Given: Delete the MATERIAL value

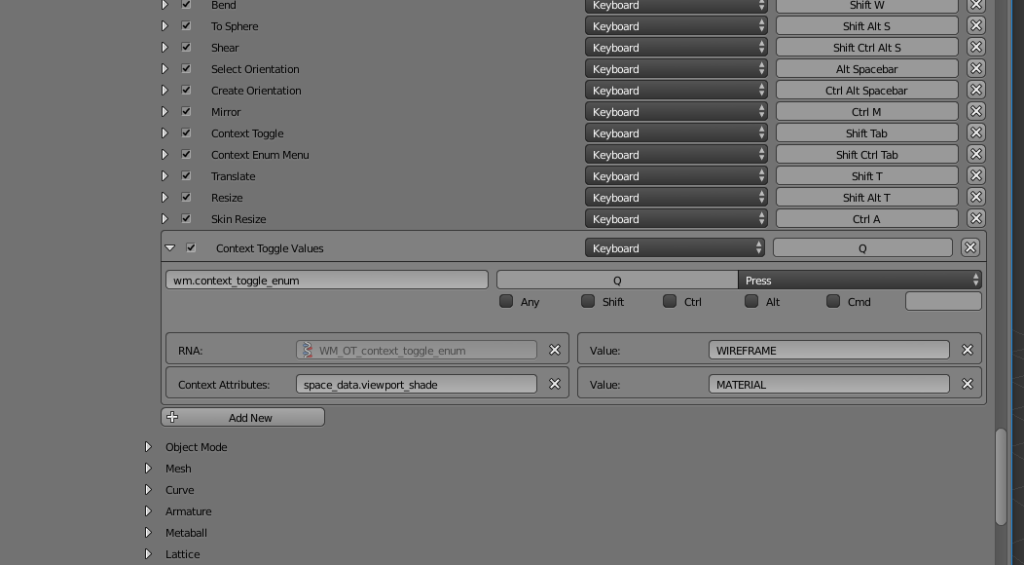Looking at the screenshot, I should click(x=967, y=384).
